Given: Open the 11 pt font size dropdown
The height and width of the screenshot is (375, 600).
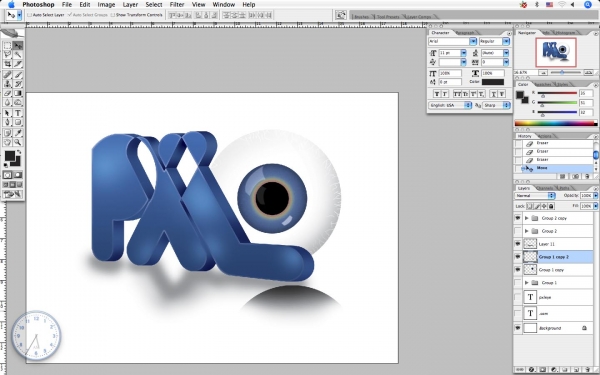Looking at the screenshot, I should [x=463, y=53].
